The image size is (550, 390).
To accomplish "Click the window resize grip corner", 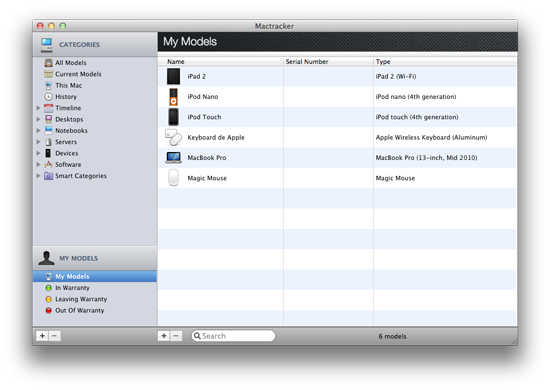I will click(514, 341).
